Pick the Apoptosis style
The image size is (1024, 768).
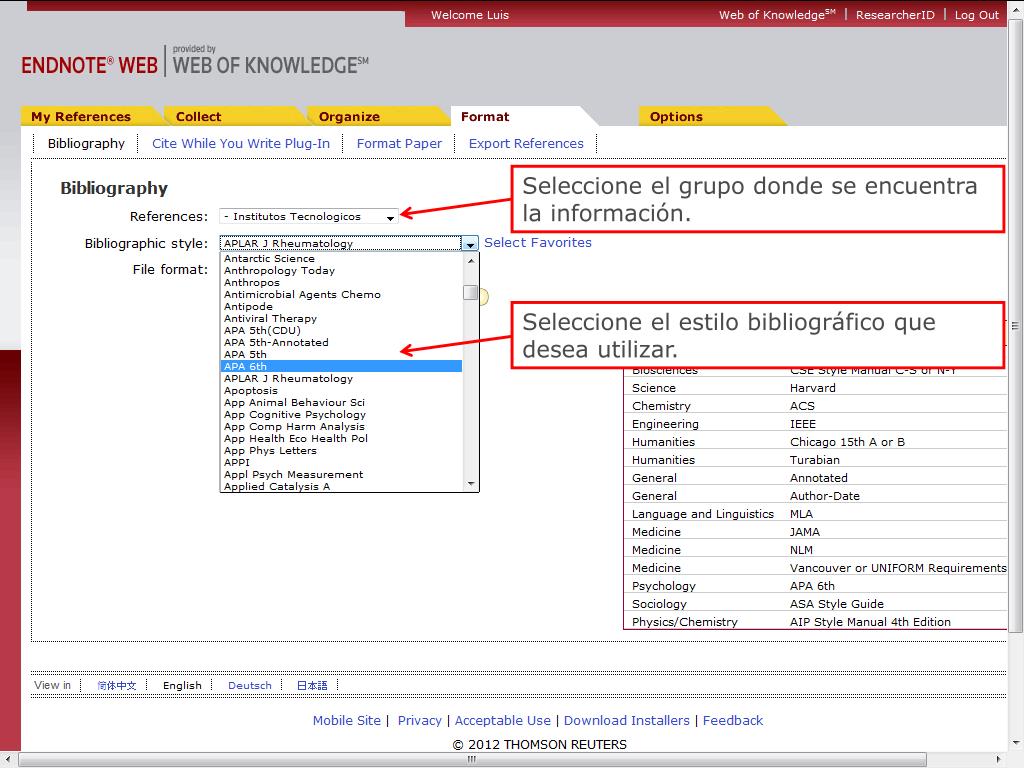tap(341, 391)
